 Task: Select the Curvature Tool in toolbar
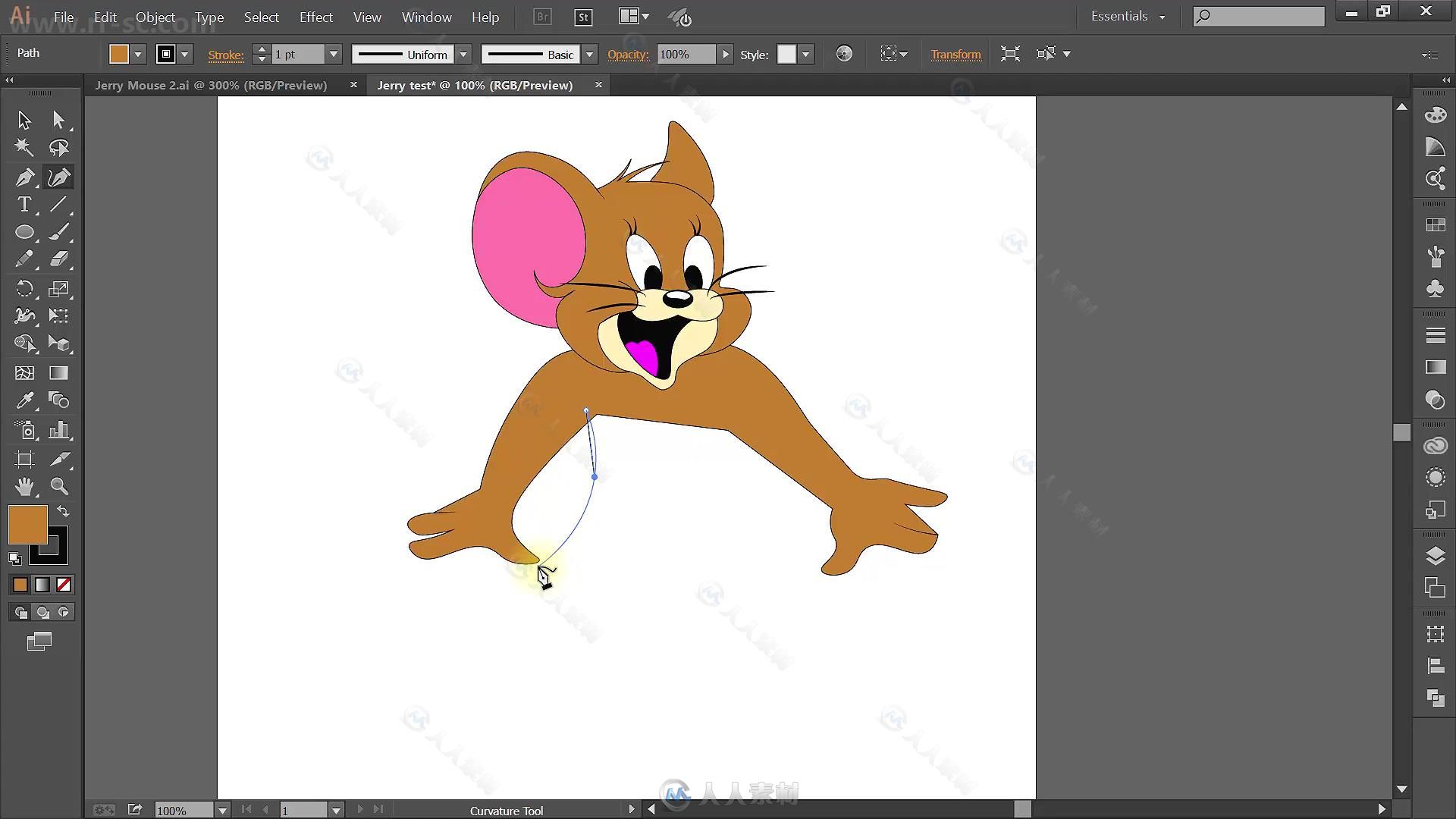pos(58,177)
